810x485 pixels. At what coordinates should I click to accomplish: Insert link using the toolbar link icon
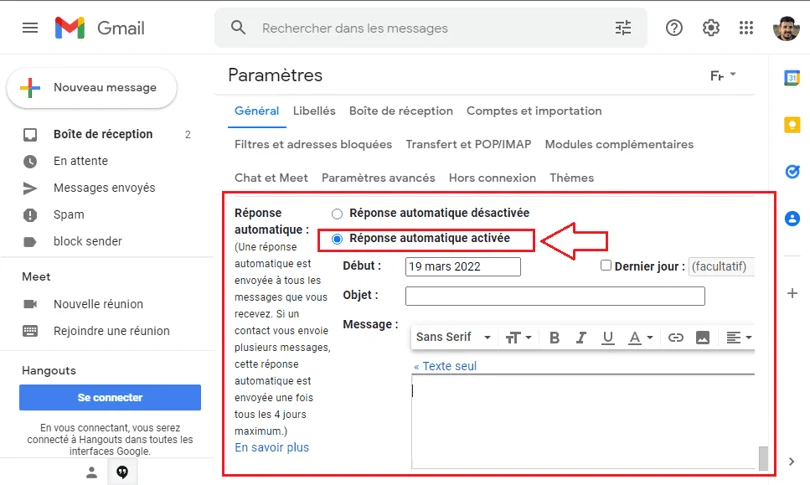(676, 338)
